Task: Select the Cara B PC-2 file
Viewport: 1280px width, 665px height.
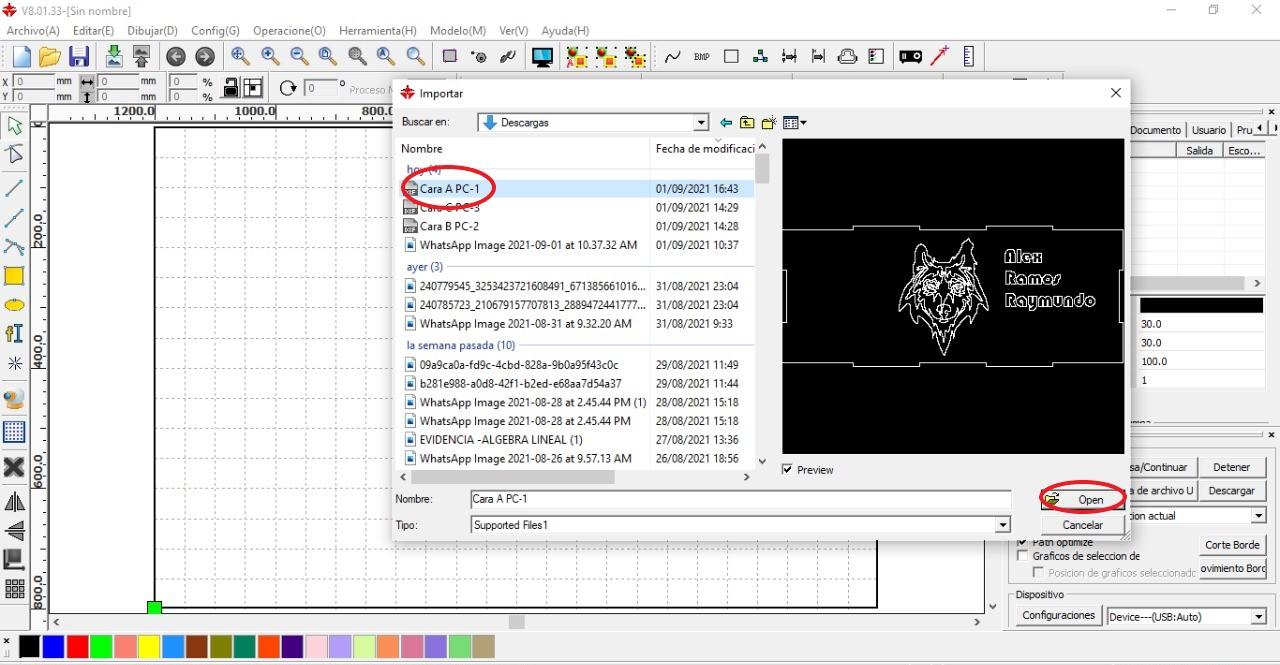Action: click(450, 226)
